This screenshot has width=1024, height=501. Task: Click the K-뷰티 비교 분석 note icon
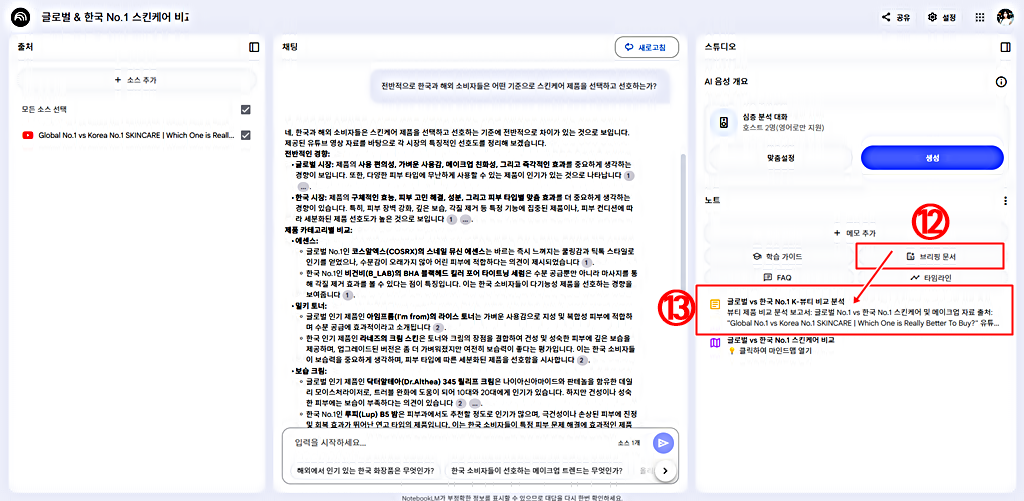pos(716,303)
